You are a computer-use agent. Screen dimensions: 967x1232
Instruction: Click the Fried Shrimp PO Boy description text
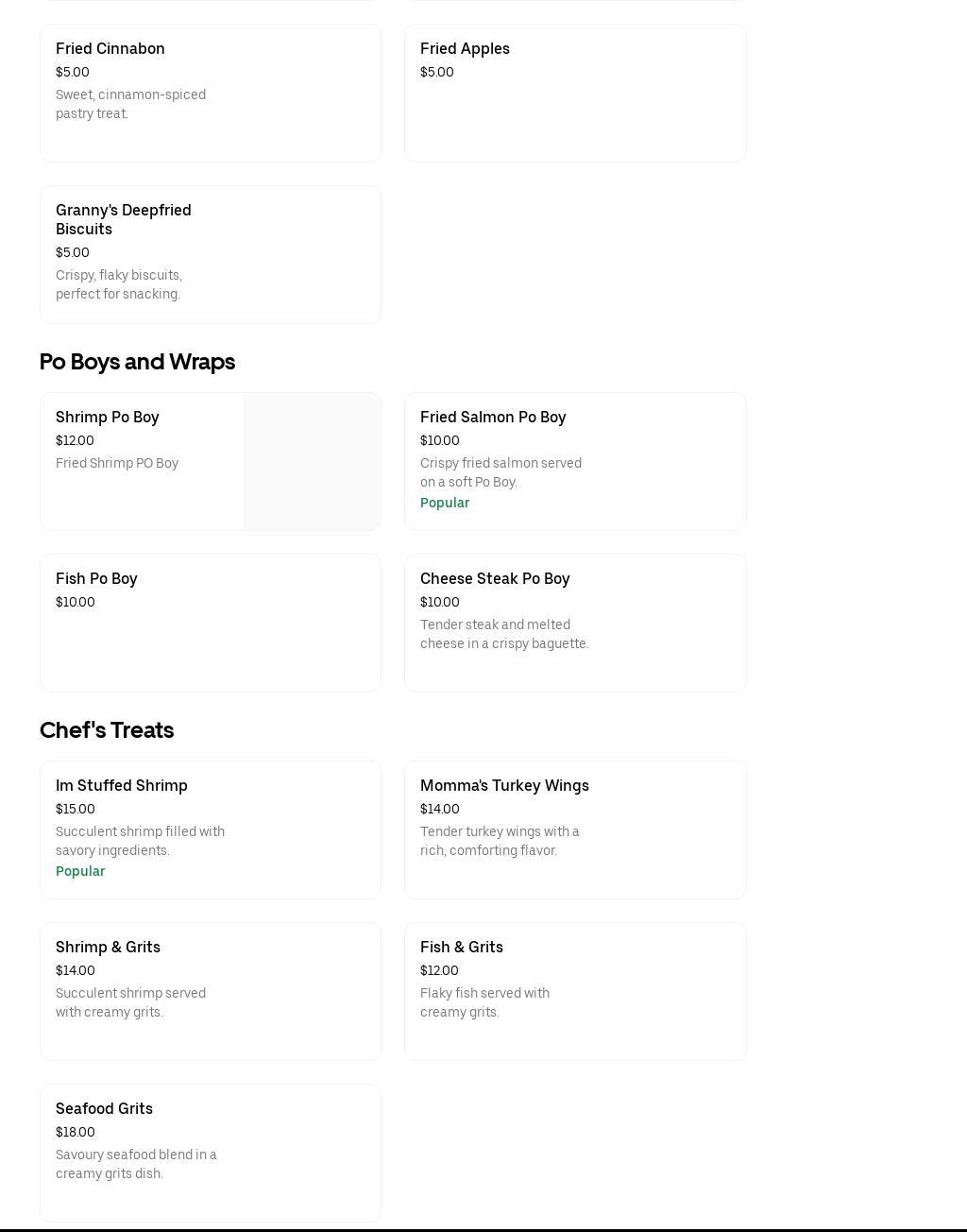[x=117, y=463]
